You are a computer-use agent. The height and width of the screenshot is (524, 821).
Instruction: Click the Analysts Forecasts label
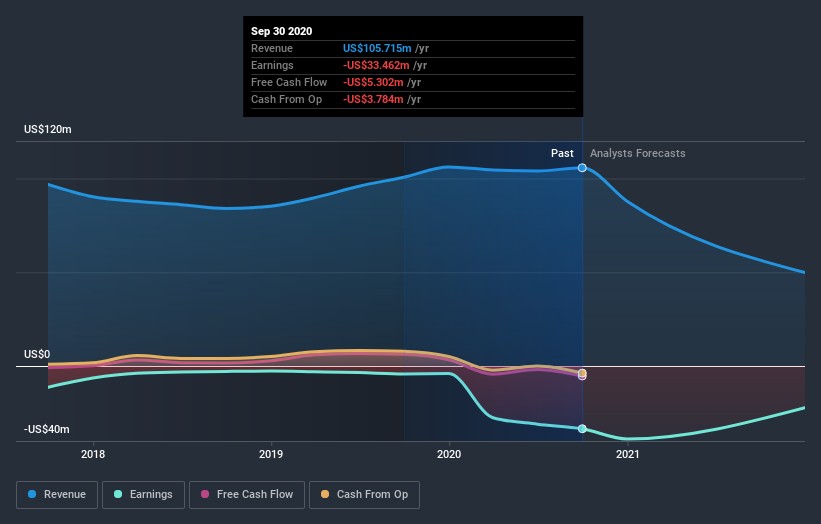click(x=638, y=153)
